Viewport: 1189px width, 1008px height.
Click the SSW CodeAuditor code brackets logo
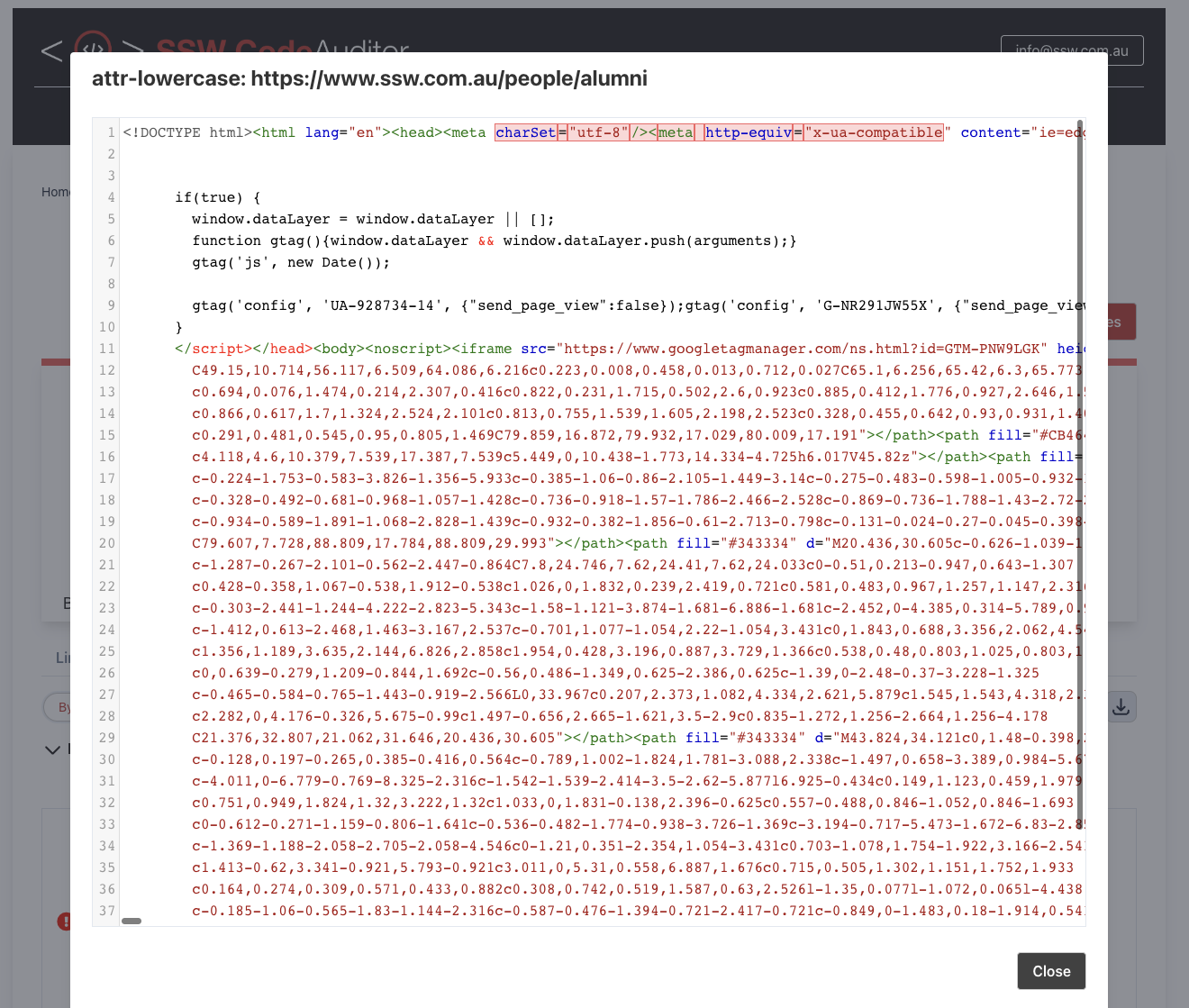92,50
